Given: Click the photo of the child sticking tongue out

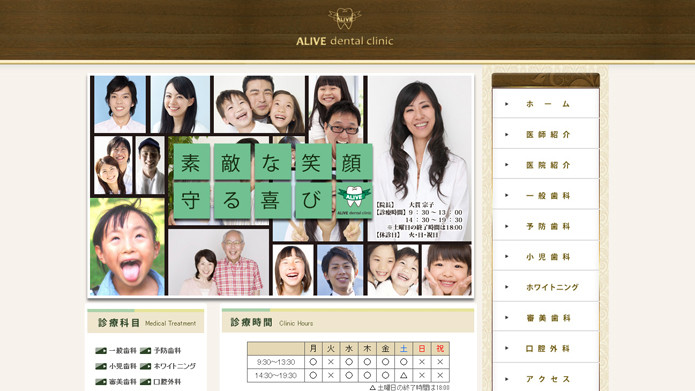Looking at the screenshot, I should (x=127, y=246).
